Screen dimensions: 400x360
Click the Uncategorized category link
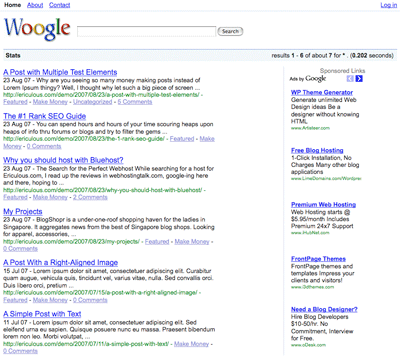pyautogui.click(x=93, y=102)
